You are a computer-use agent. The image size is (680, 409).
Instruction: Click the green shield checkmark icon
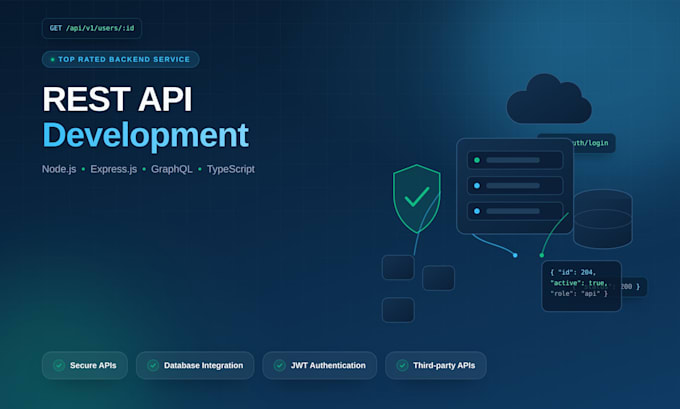(417, 198)
